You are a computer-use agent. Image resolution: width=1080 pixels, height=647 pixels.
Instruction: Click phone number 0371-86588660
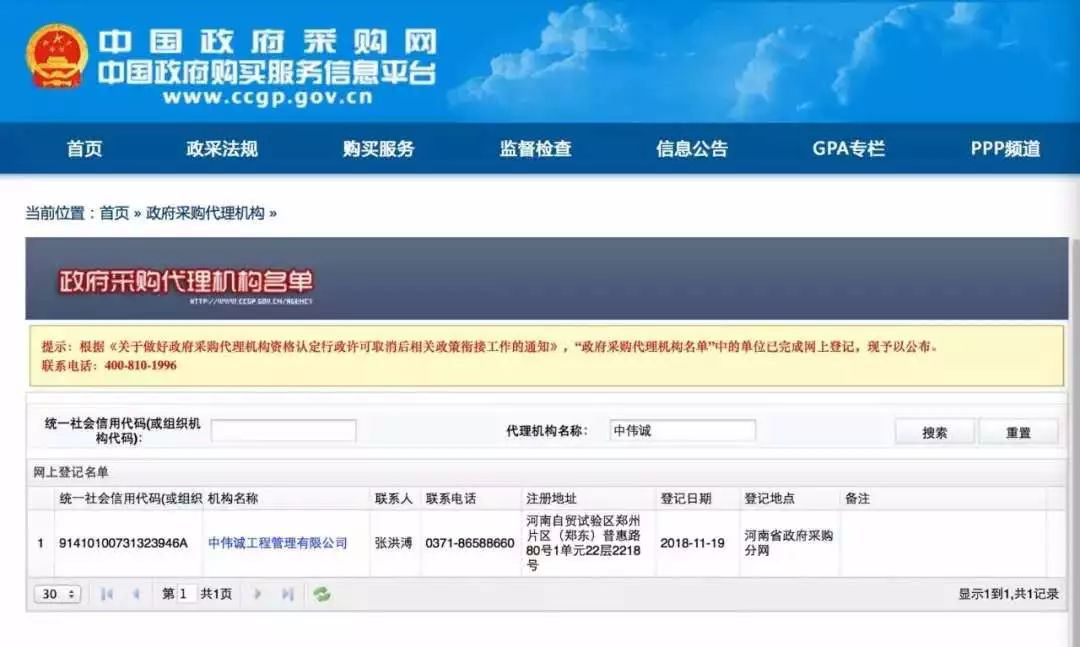coord(470,543)
